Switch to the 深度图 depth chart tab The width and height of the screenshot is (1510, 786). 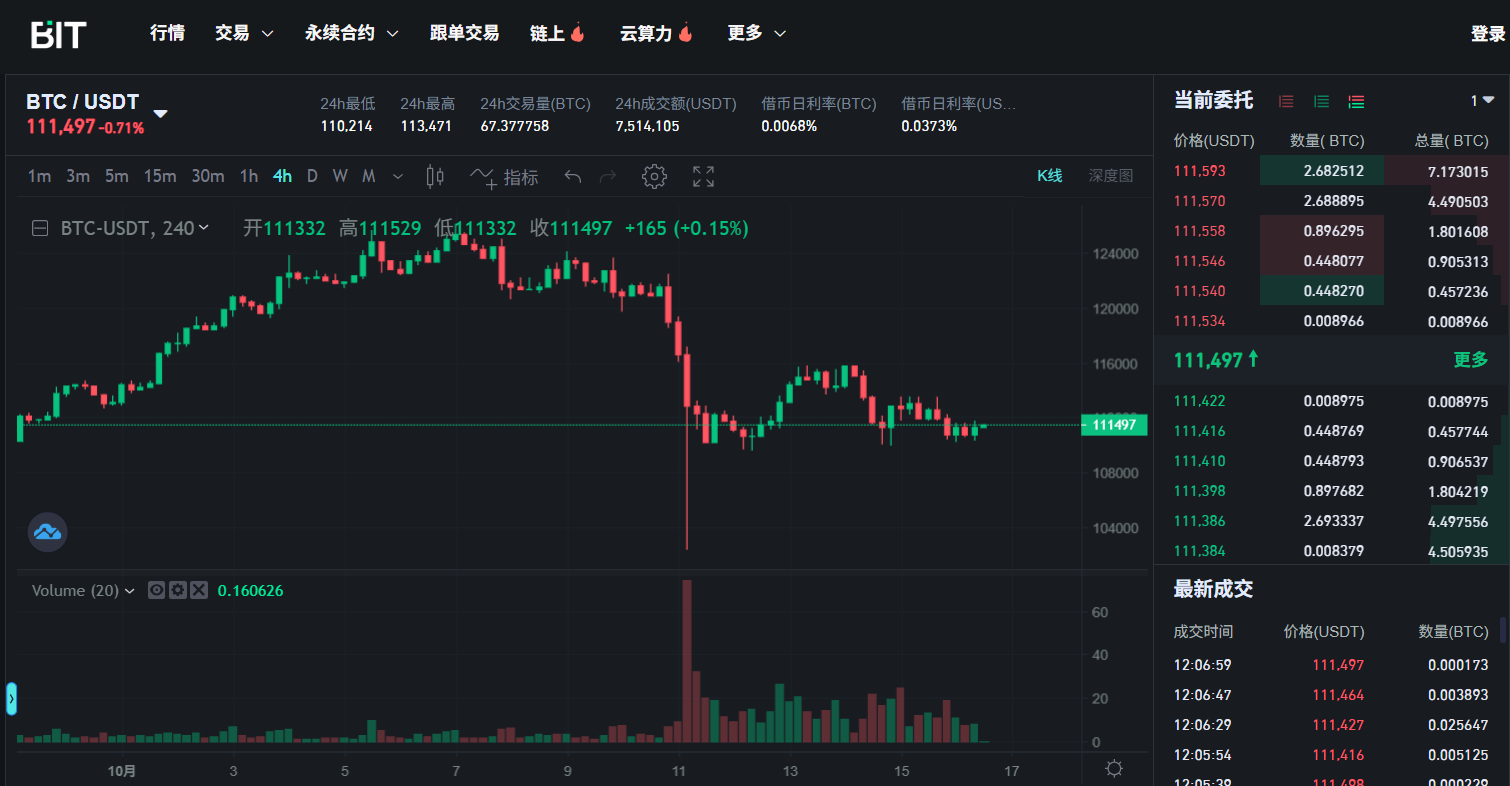[1110, 176]
